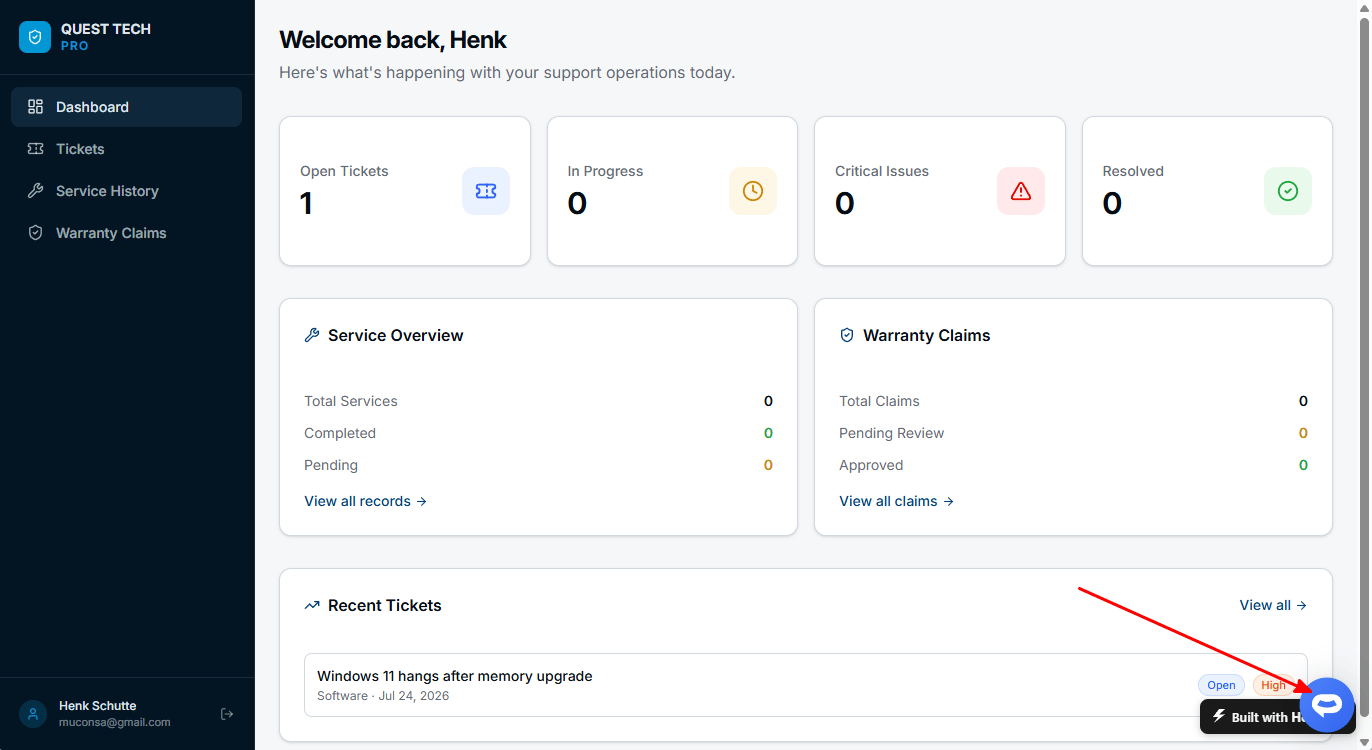Click the In Progress clock icon

point(753,191)
